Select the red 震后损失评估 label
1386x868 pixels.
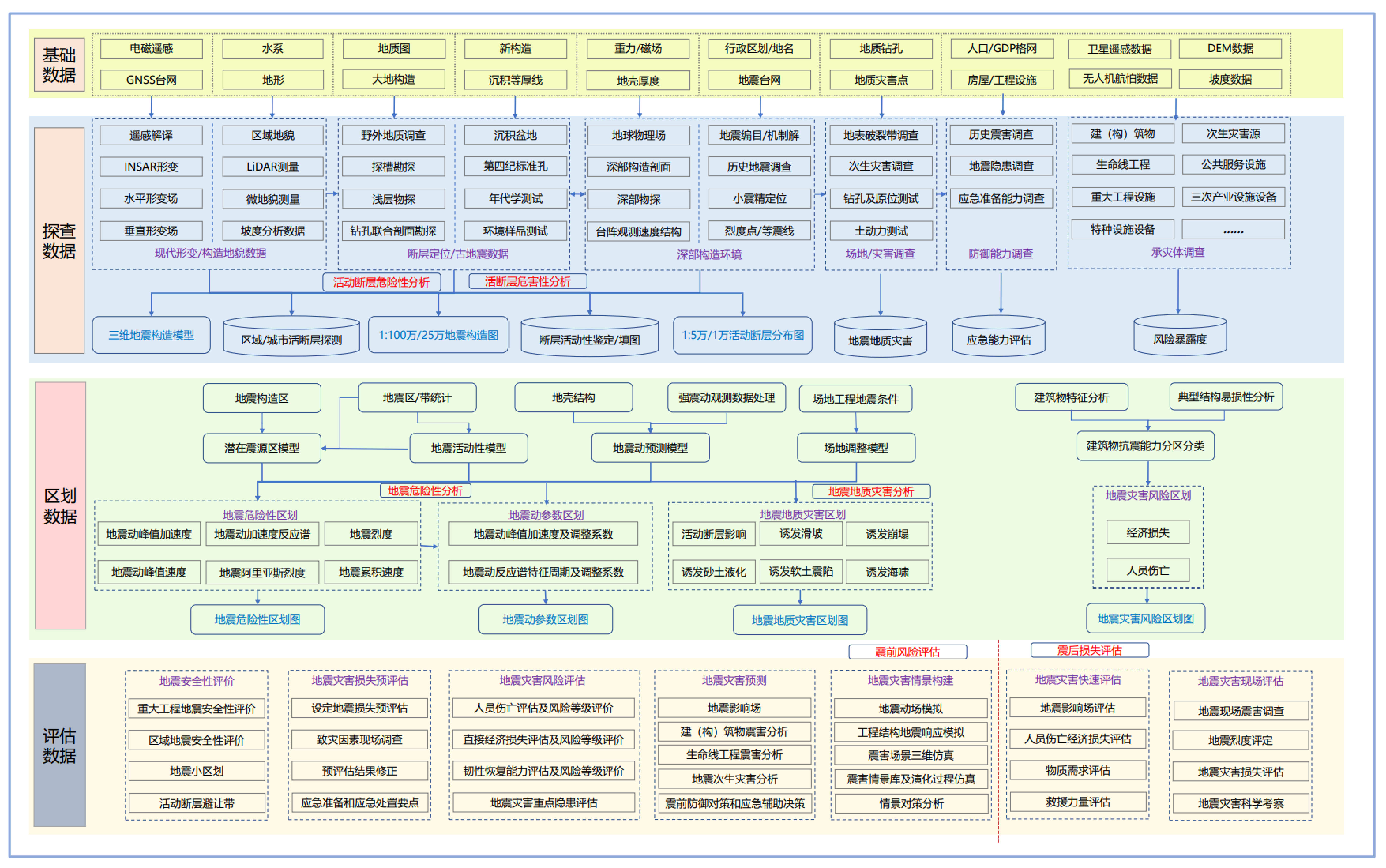click(x=1090, y=650)
